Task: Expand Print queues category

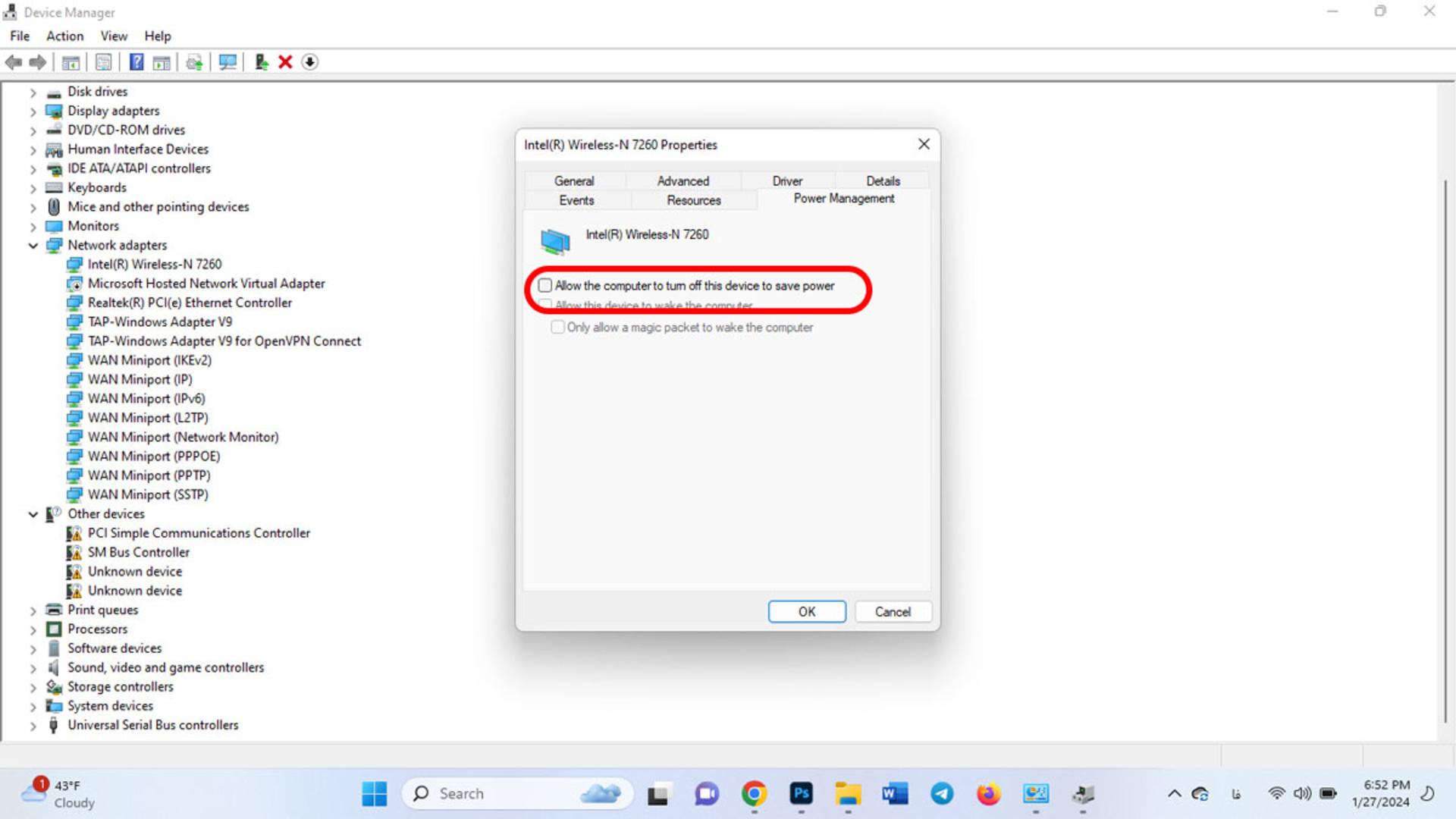Action: [x=33, y=610]
